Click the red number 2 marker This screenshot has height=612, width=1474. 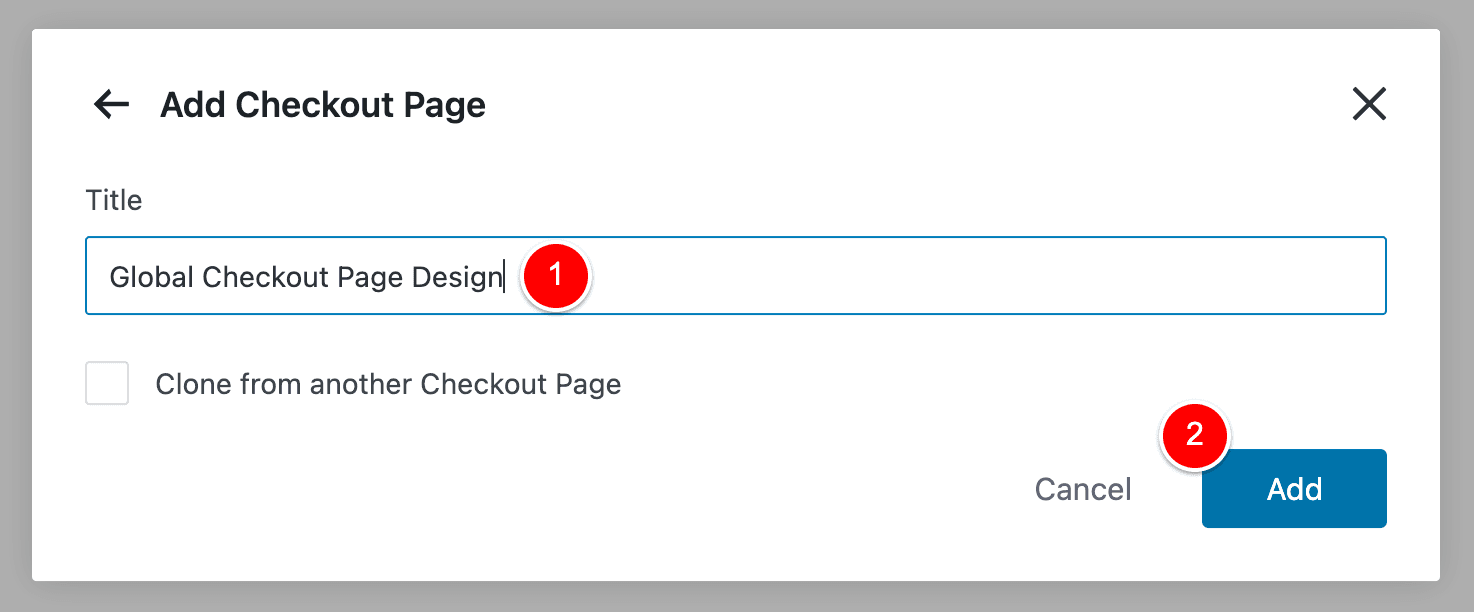(x=1194, y=434)
